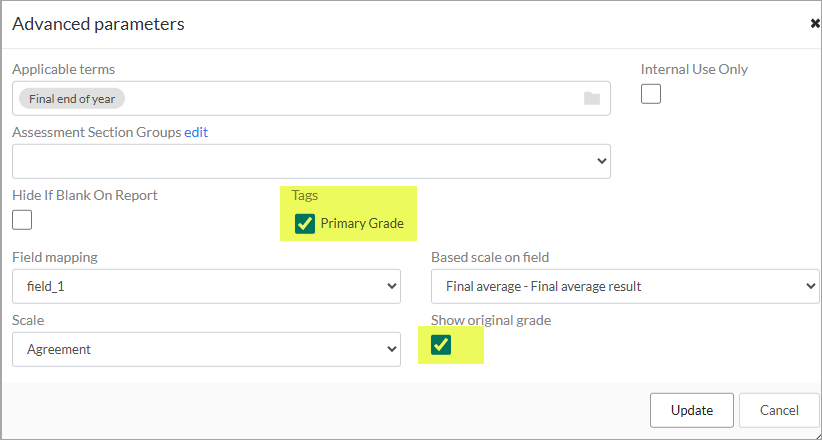Click the 'Show original grade' label
Screen dimensions: 822x440
click(x=491, y=320)
